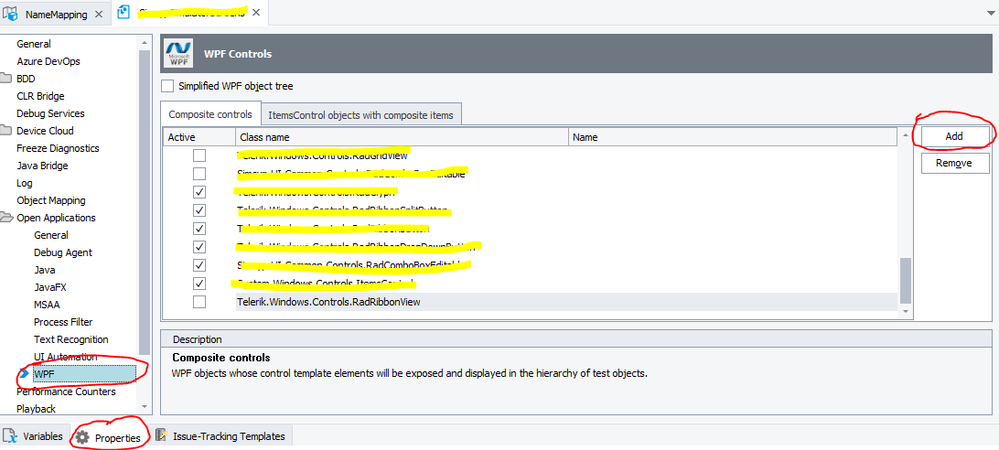Click the Class name column header
The width and height of the screenshot is (999, 450).
click(400, 137)
